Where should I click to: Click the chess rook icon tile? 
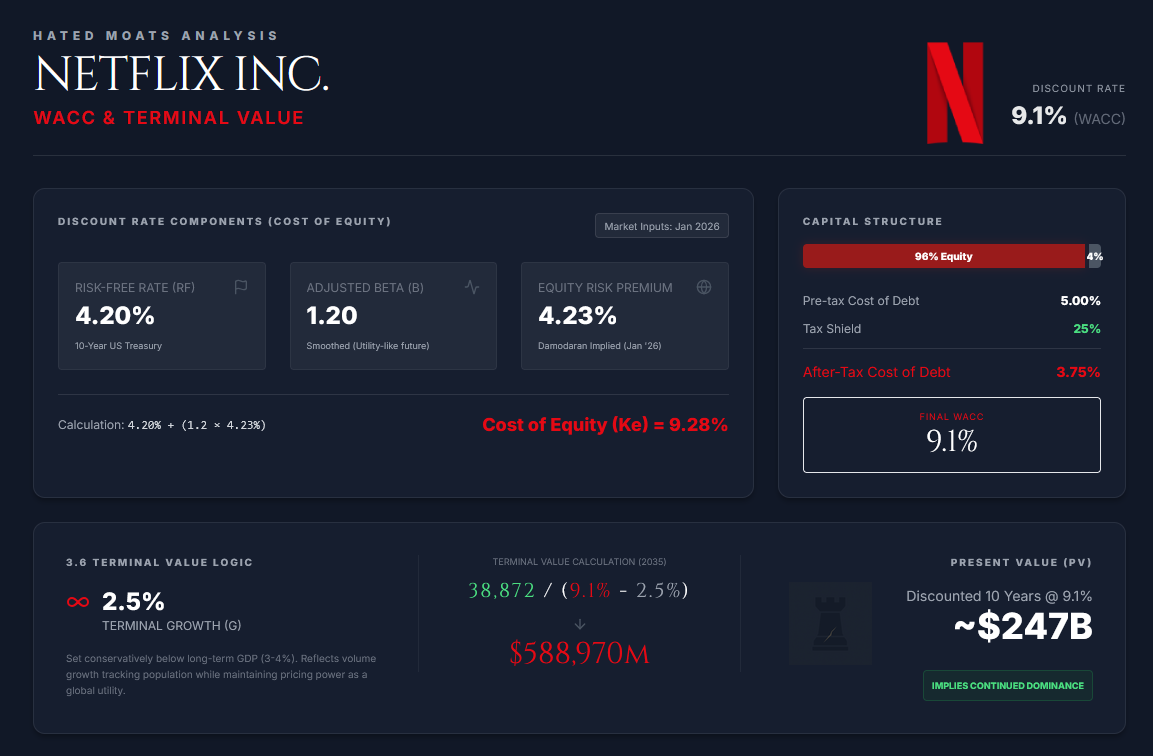(830, 624)
